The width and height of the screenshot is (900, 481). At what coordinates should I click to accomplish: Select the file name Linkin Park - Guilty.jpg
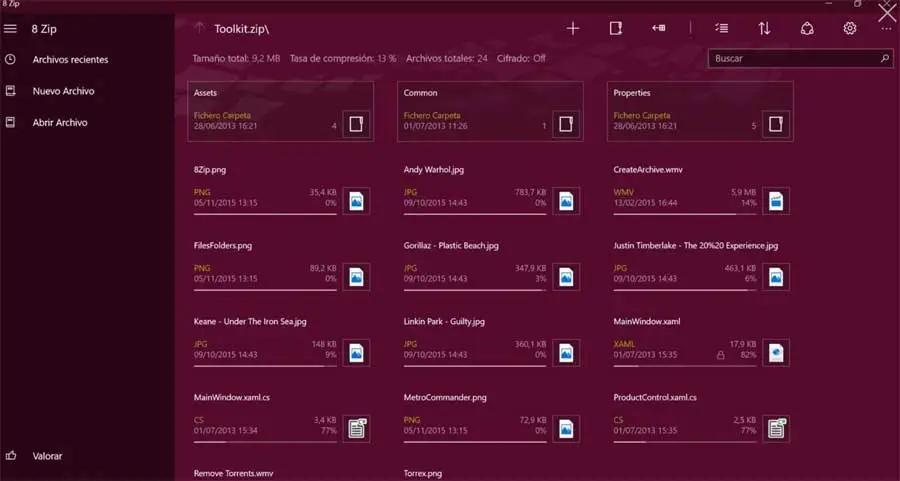444,321
